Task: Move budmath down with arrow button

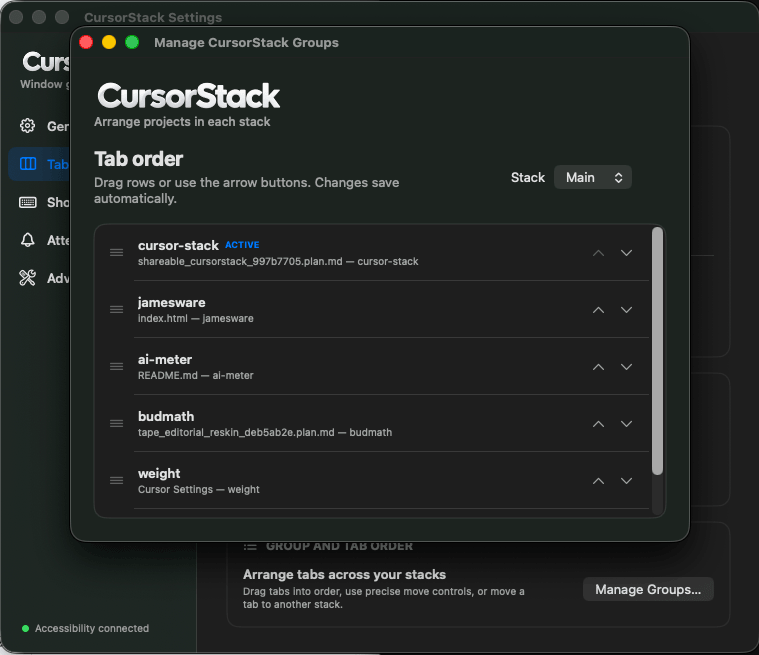Action: click(626, 424)
